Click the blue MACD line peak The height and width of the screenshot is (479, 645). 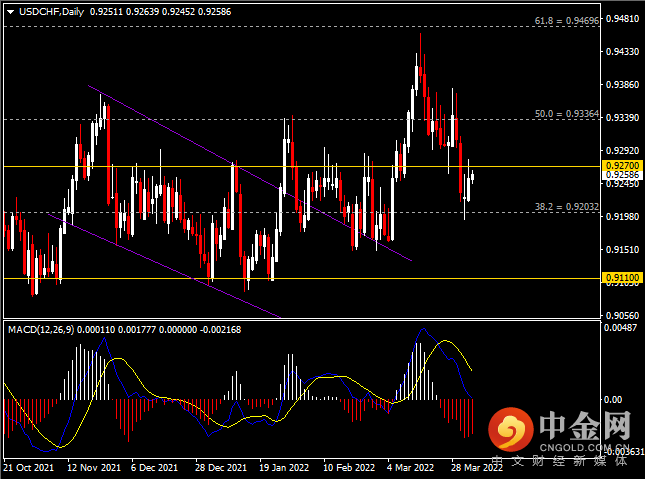click(423, 329)
